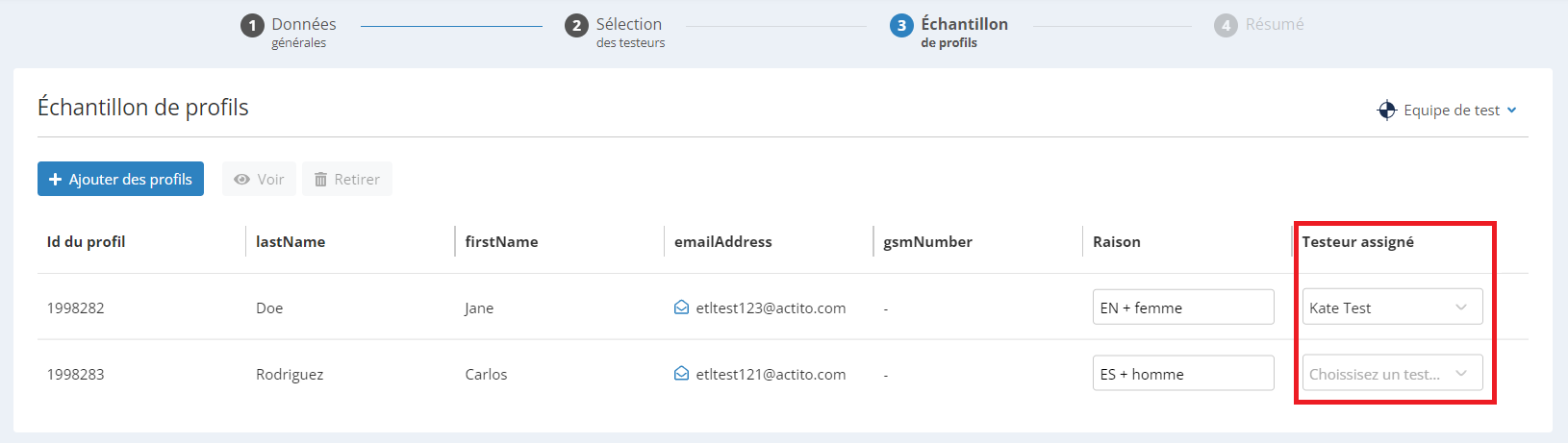This screenshot has width=1568, height=443.
Task: Click the Retirer button label
Action: 357,180
